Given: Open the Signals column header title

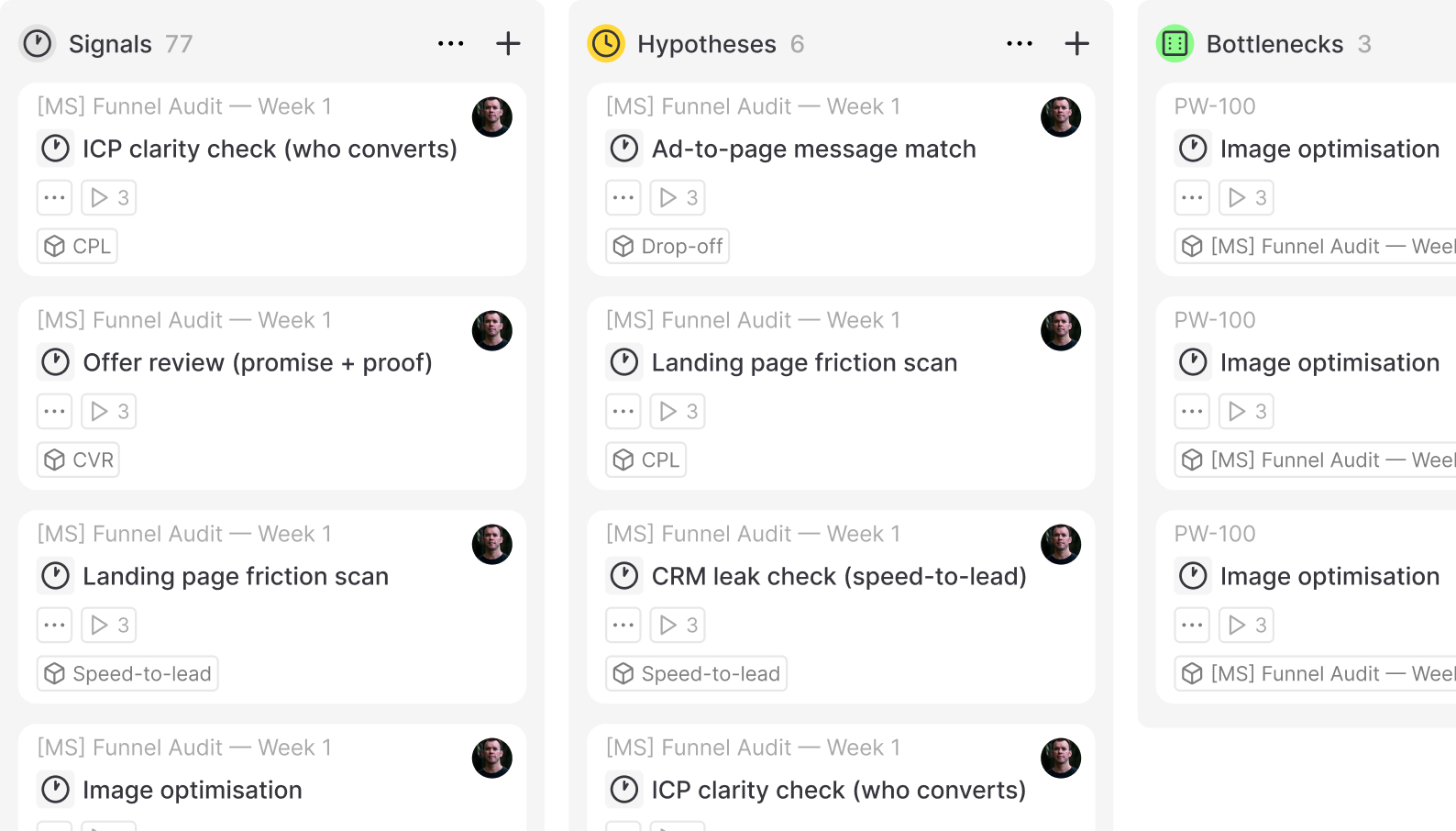Looking at the screenshot, I should (x=110, y=44).
